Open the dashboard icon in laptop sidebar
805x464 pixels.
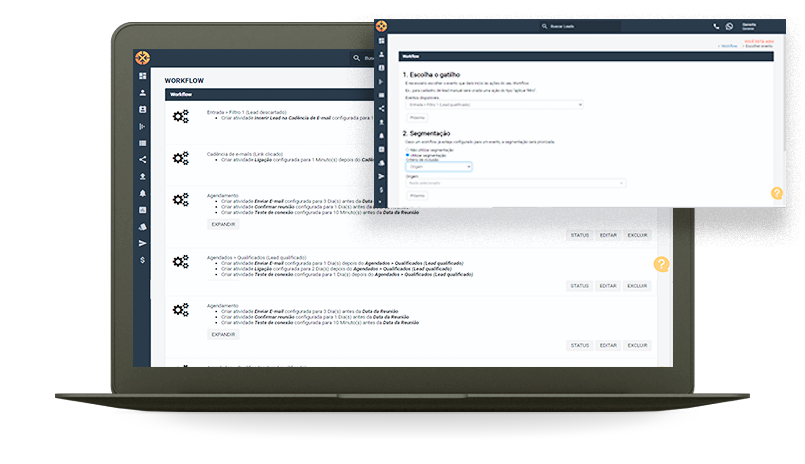click(x=143, y=76)
